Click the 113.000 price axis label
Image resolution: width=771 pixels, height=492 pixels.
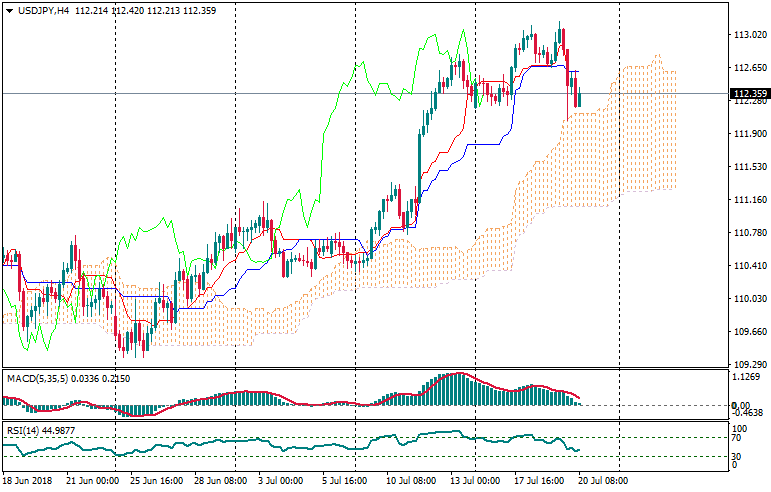coord(749,35)
